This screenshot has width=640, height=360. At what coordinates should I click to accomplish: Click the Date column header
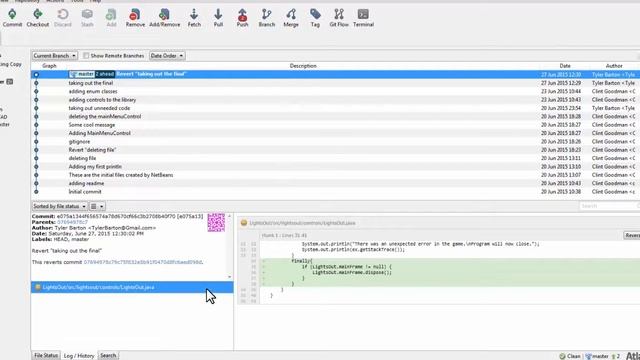565,66
